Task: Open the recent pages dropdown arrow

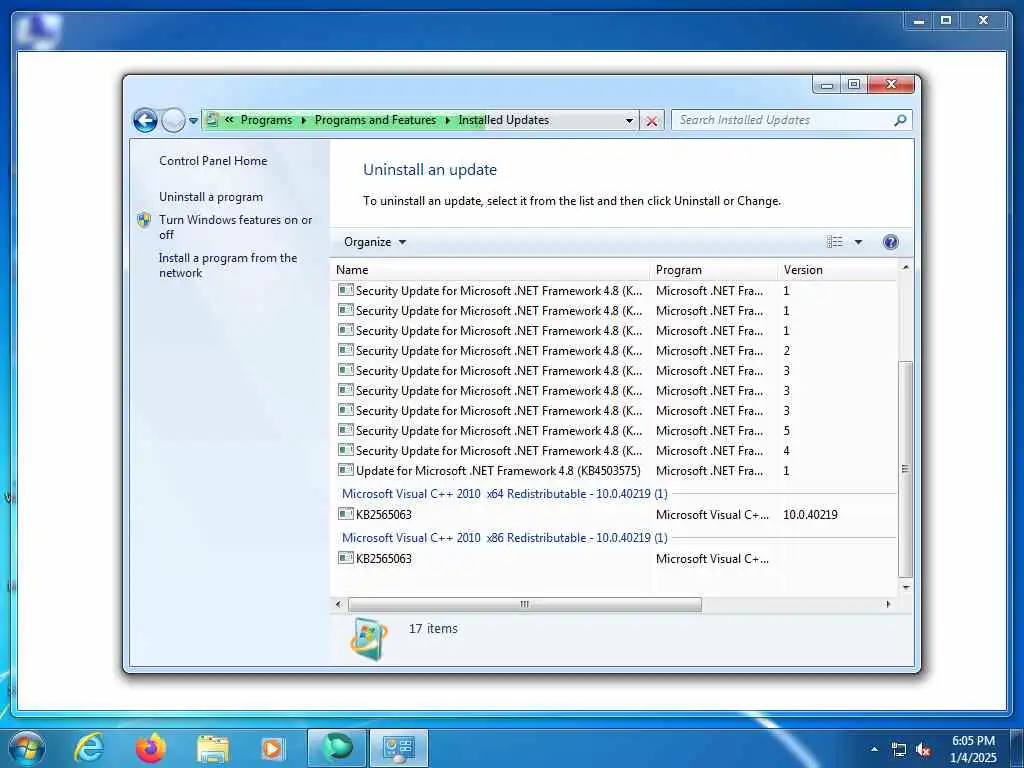Action: [x=193, y=121]
